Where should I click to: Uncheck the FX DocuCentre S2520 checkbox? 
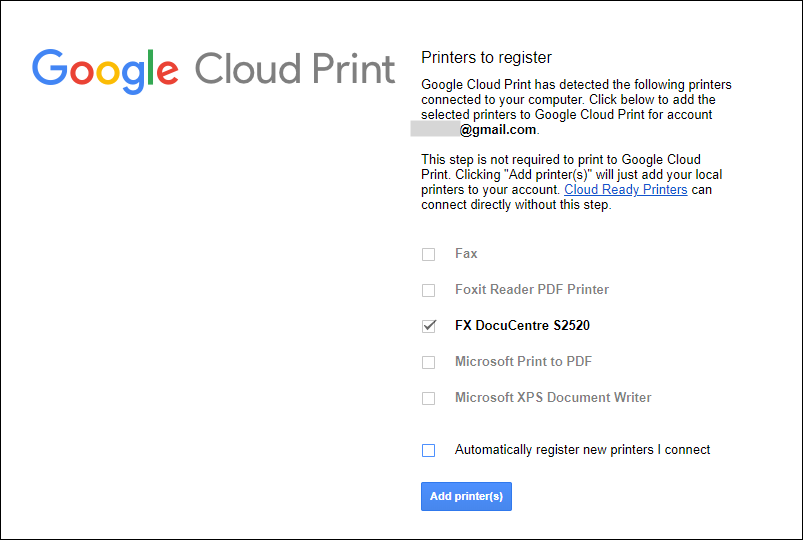point(429,326)
